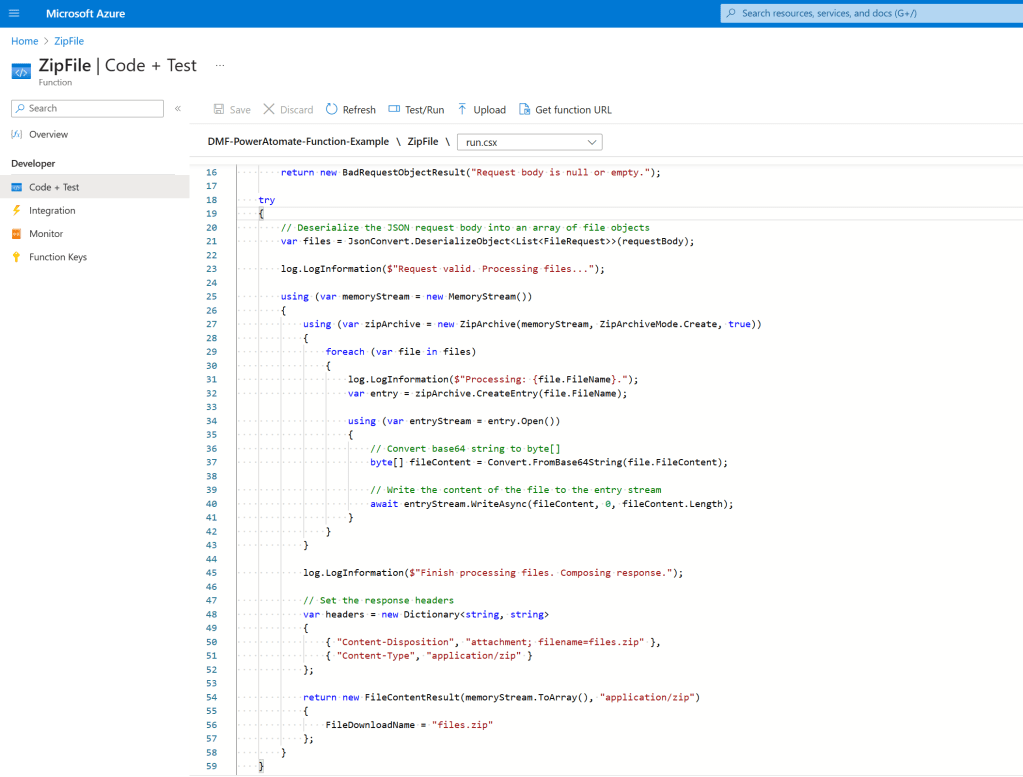This screenshot has width=1023, height=777.
Task: Open the Azure portal hamburger menu
Action: 14,13
